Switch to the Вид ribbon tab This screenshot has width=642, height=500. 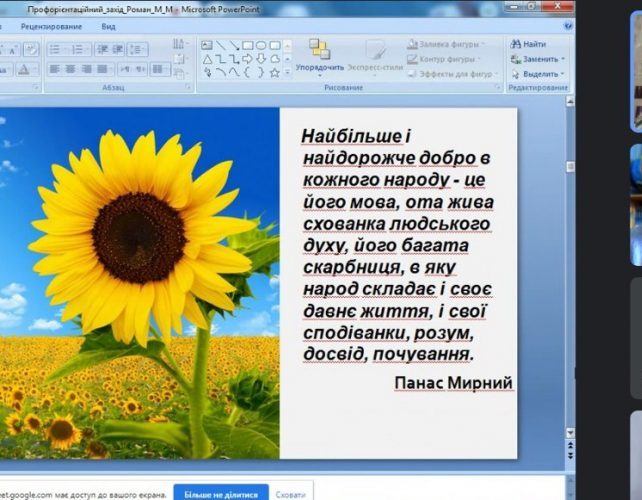(x=108, y=26)
